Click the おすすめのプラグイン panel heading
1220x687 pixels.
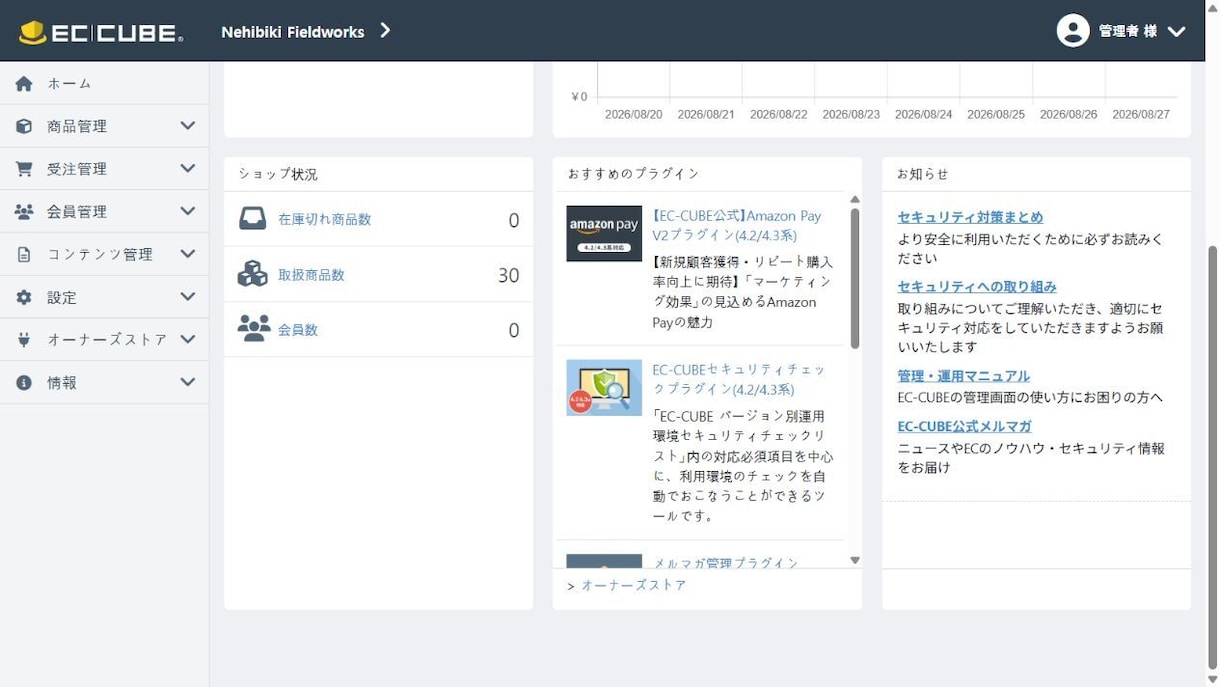click(x=634, y=174)
